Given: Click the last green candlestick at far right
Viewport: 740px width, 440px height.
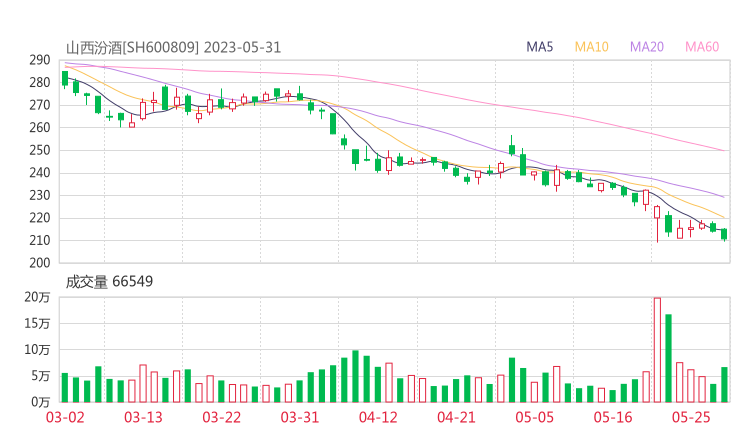Looking at the screenshot, I should coord(724,234).
